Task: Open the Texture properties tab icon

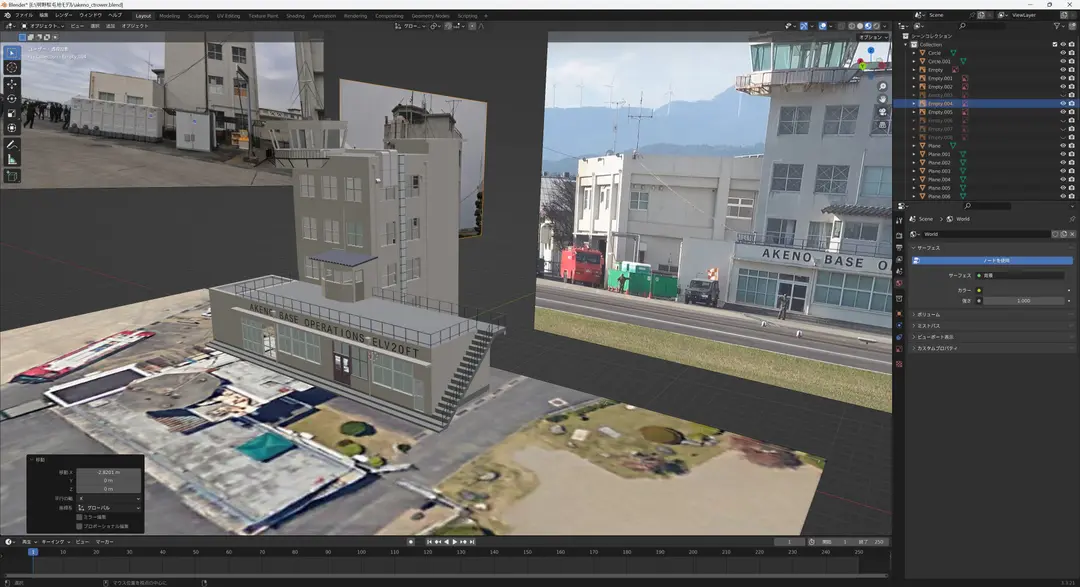Action: [x=899, y=364]
